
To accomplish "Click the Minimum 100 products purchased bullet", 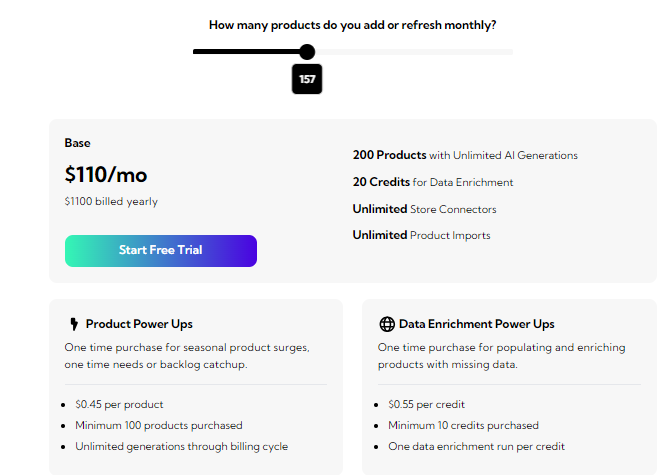I will (x=159, y=425).
